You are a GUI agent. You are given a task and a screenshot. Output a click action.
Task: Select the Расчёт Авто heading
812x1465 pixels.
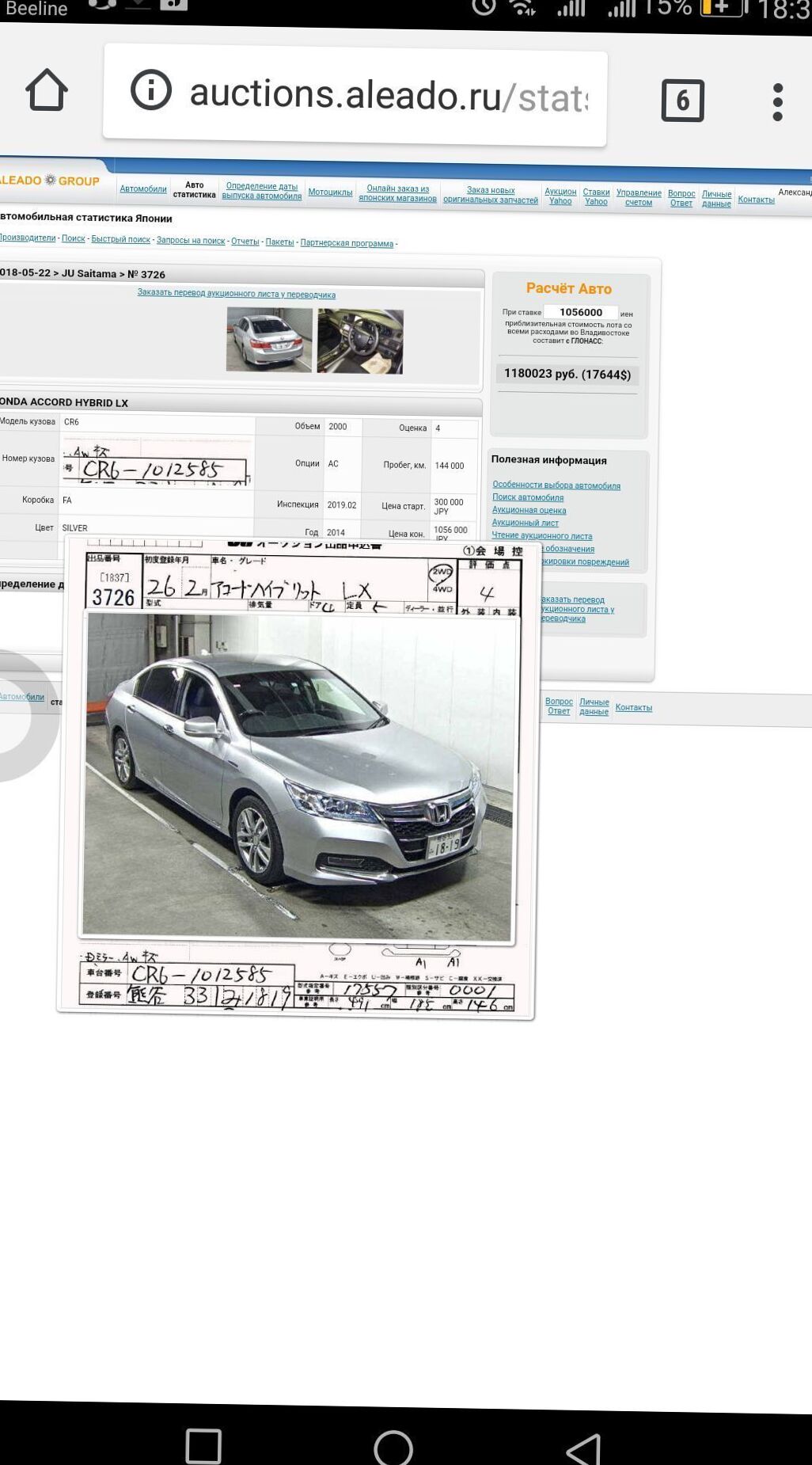click(x=569, y=289)
